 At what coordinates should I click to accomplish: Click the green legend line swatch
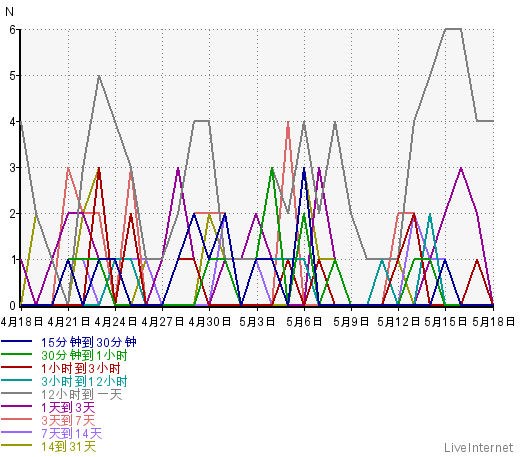16,354
